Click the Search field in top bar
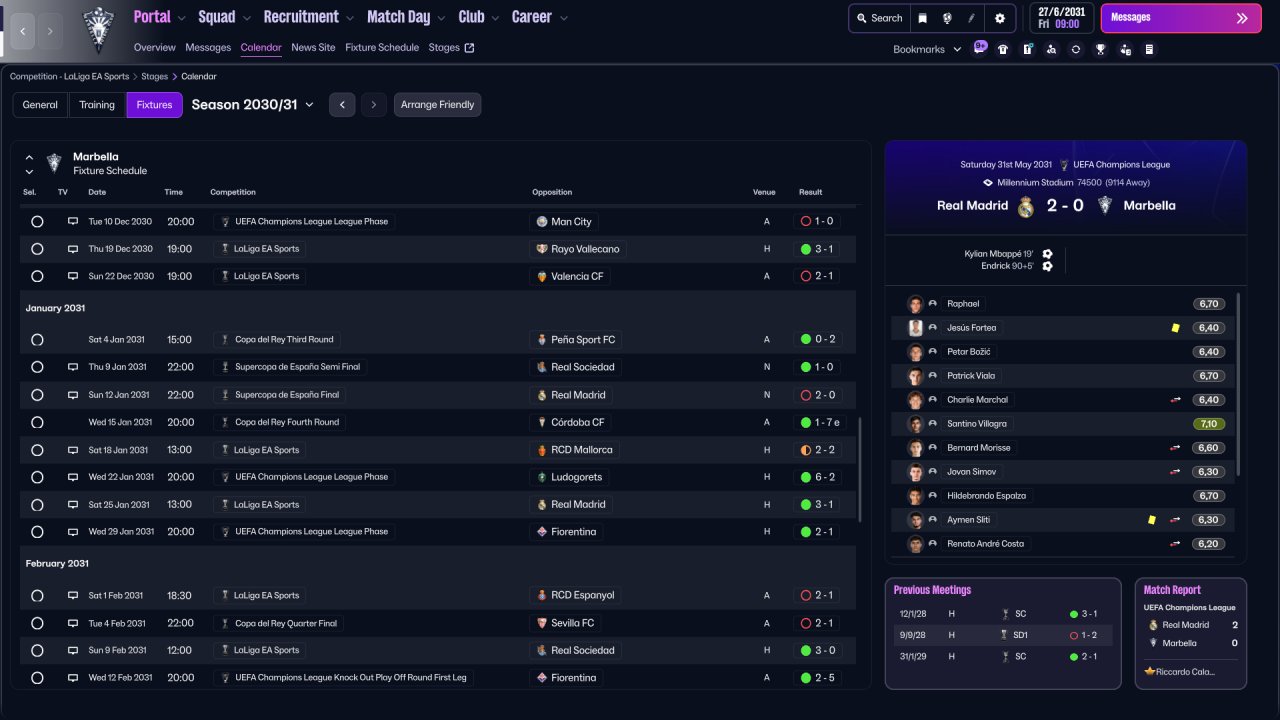Viewport: 1280px width, 720px height. (x=878, y=18)
